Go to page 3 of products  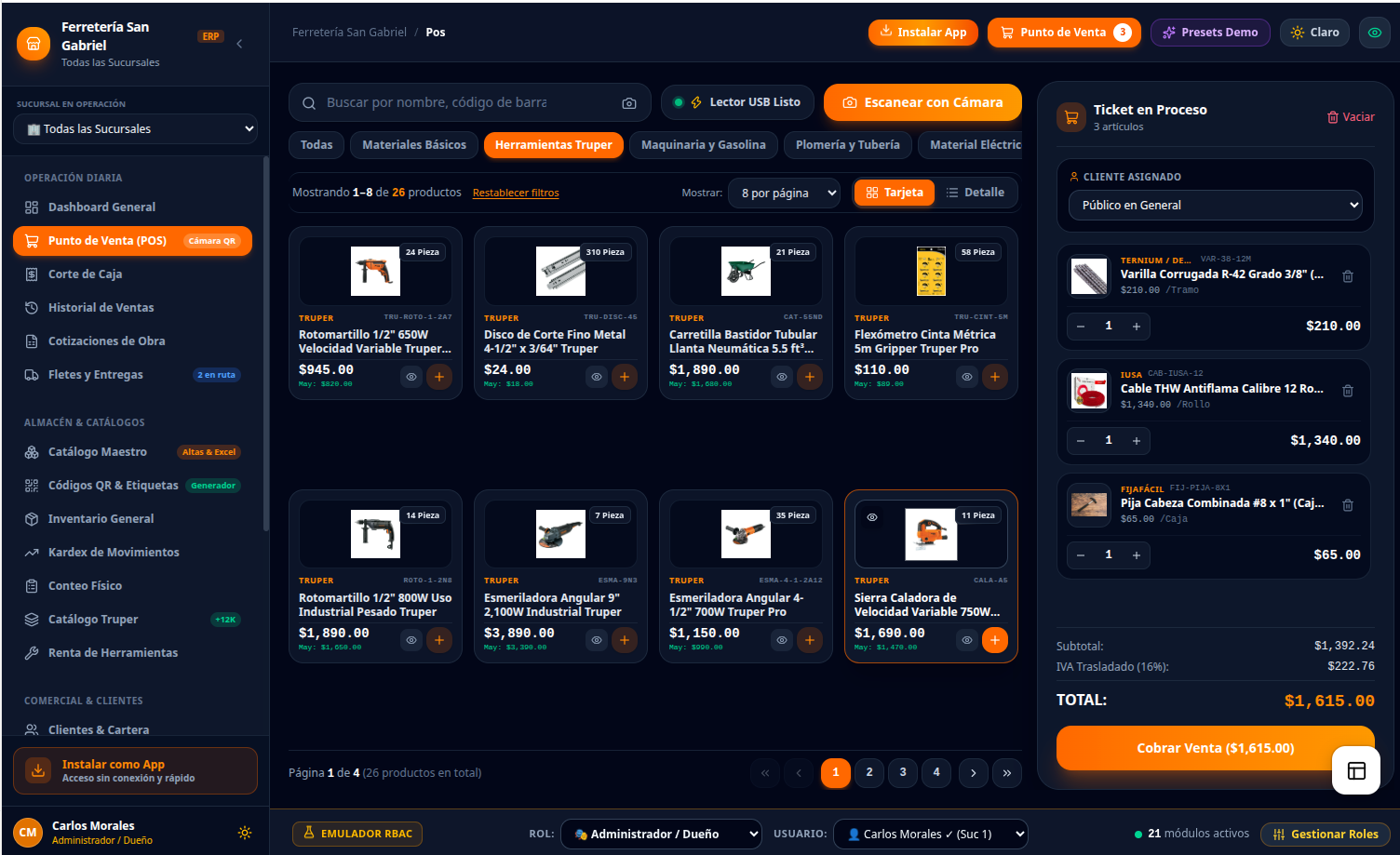coord(903,773)
